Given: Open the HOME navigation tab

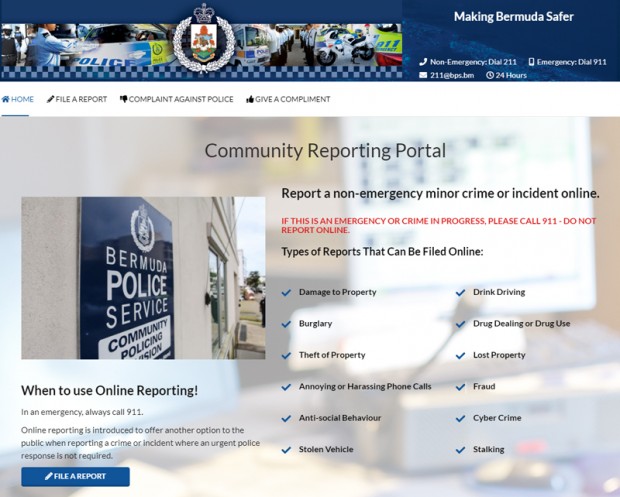Looking at the screenshot, I should (x=22, y=99).
